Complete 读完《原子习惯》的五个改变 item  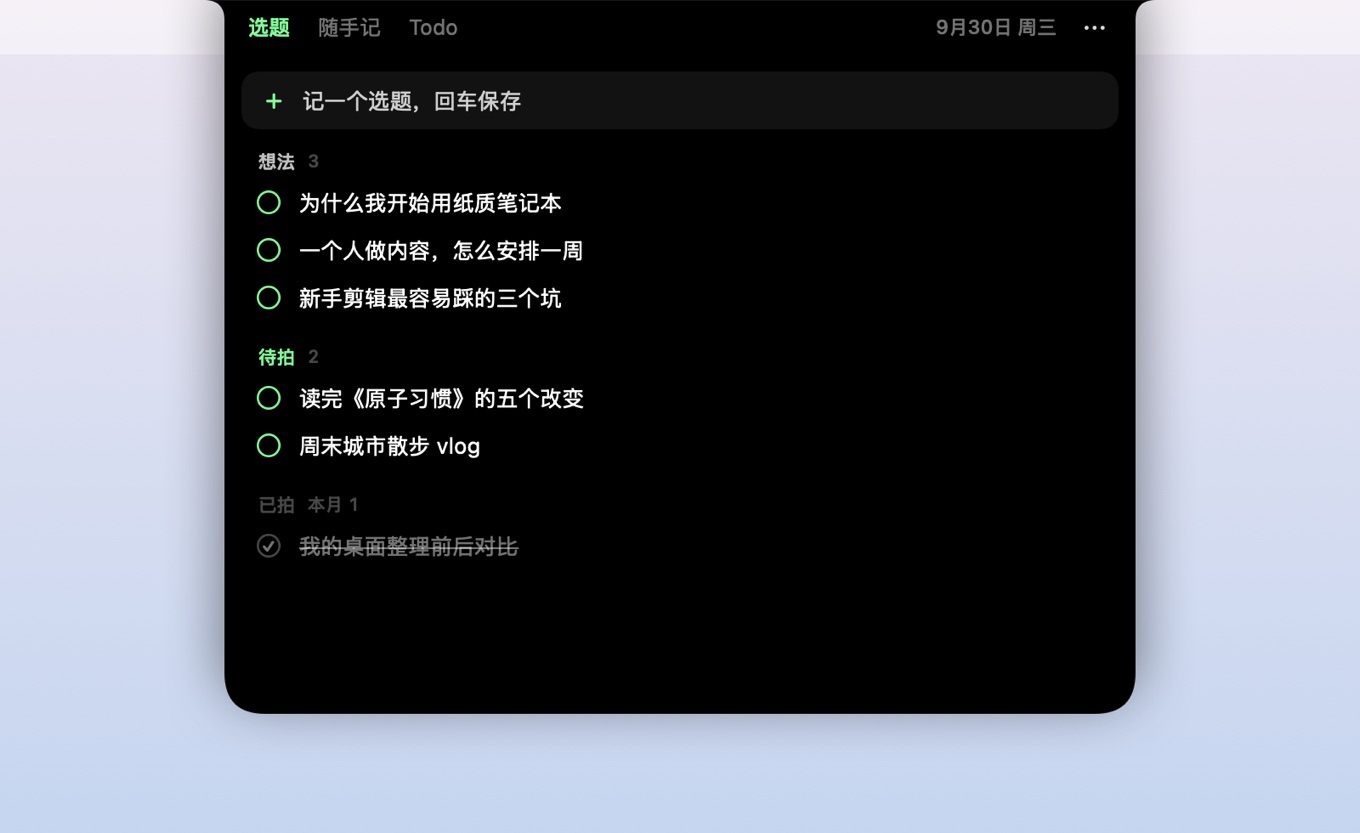[x=269, y=398]
